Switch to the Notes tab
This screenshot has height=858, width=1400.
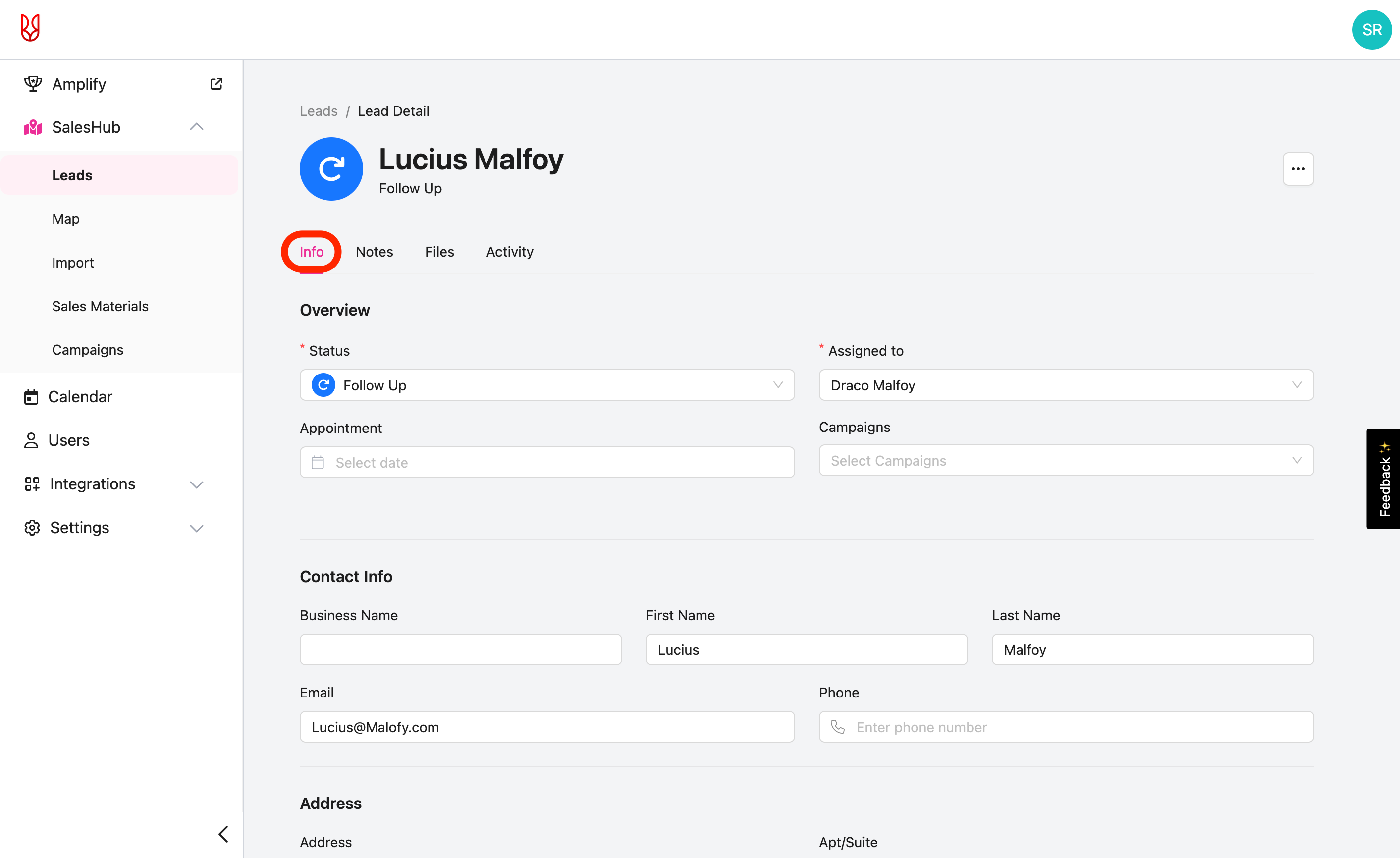pos(374,252)
